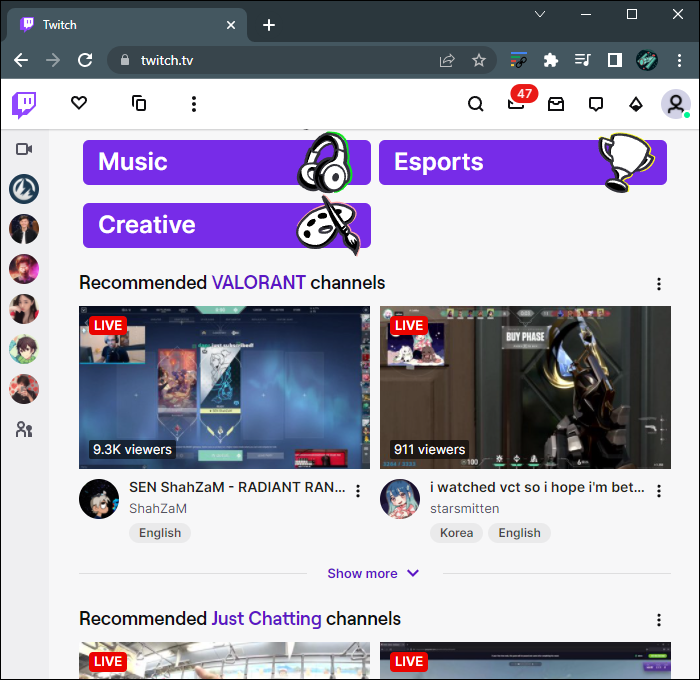Open the Twitch home logo
The height and width of the screenshot is (680, 700).
point(24,104)
